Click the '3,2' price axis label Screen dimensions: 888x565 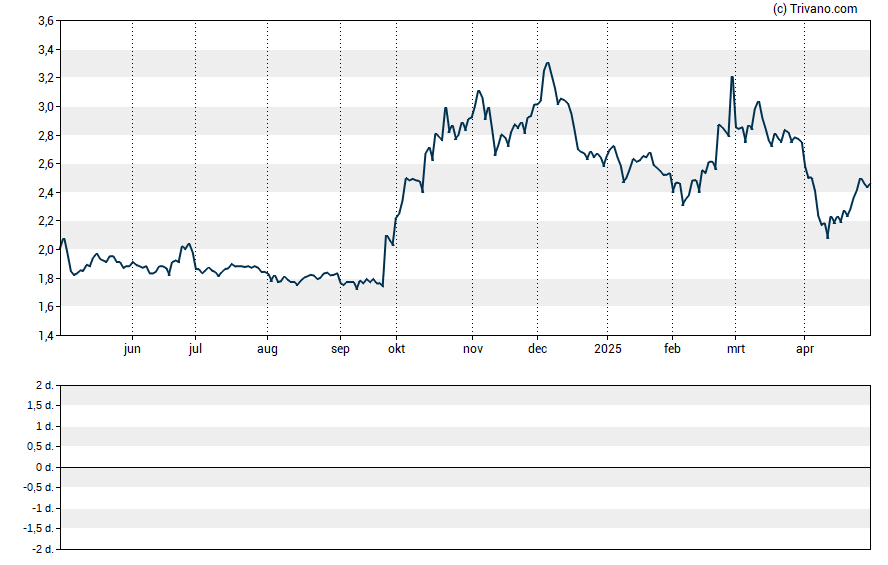pyautogui.click(x=46, y=78)
